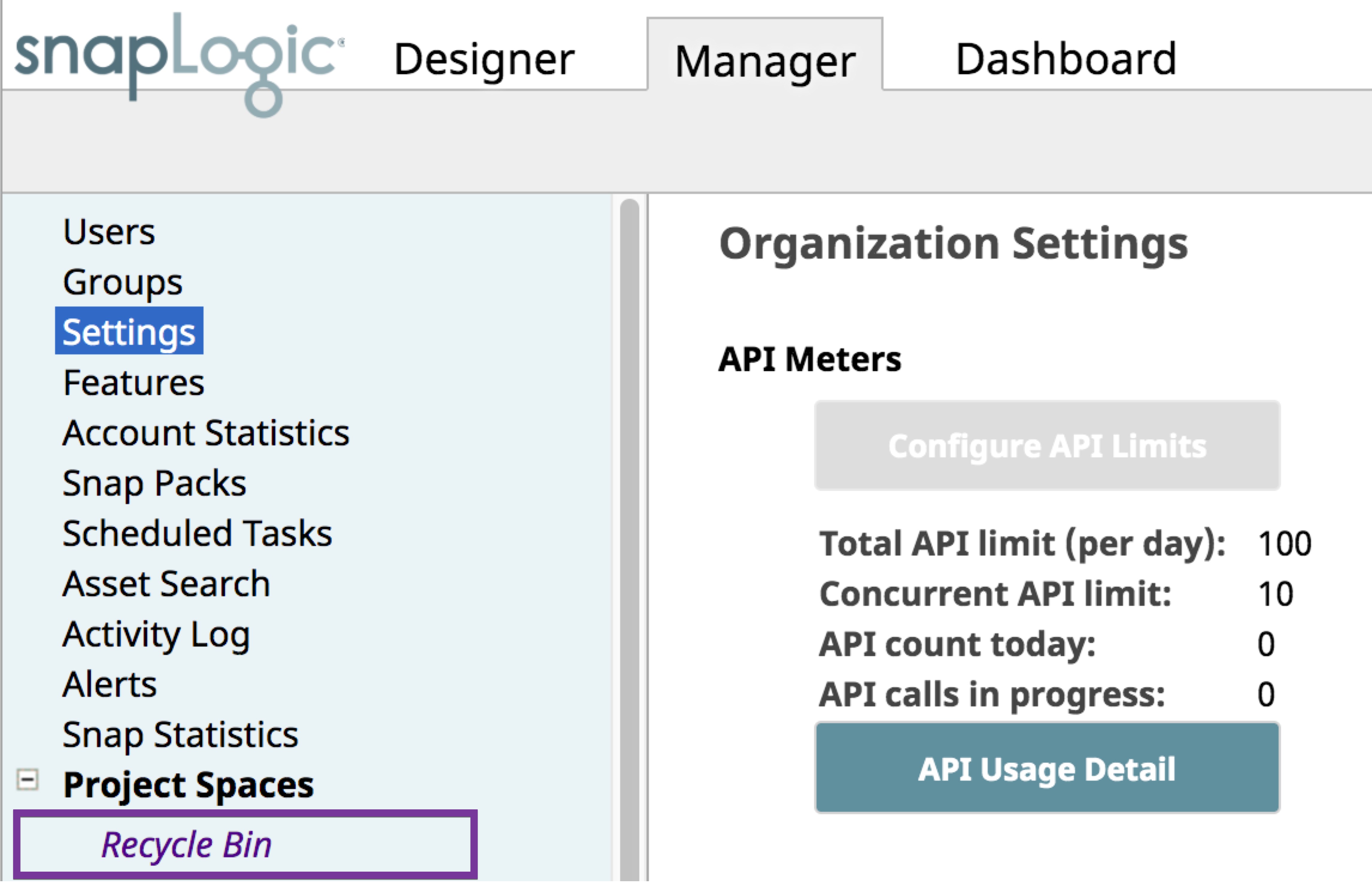
Task: Open the Alerts section
Action: [109, 685]
